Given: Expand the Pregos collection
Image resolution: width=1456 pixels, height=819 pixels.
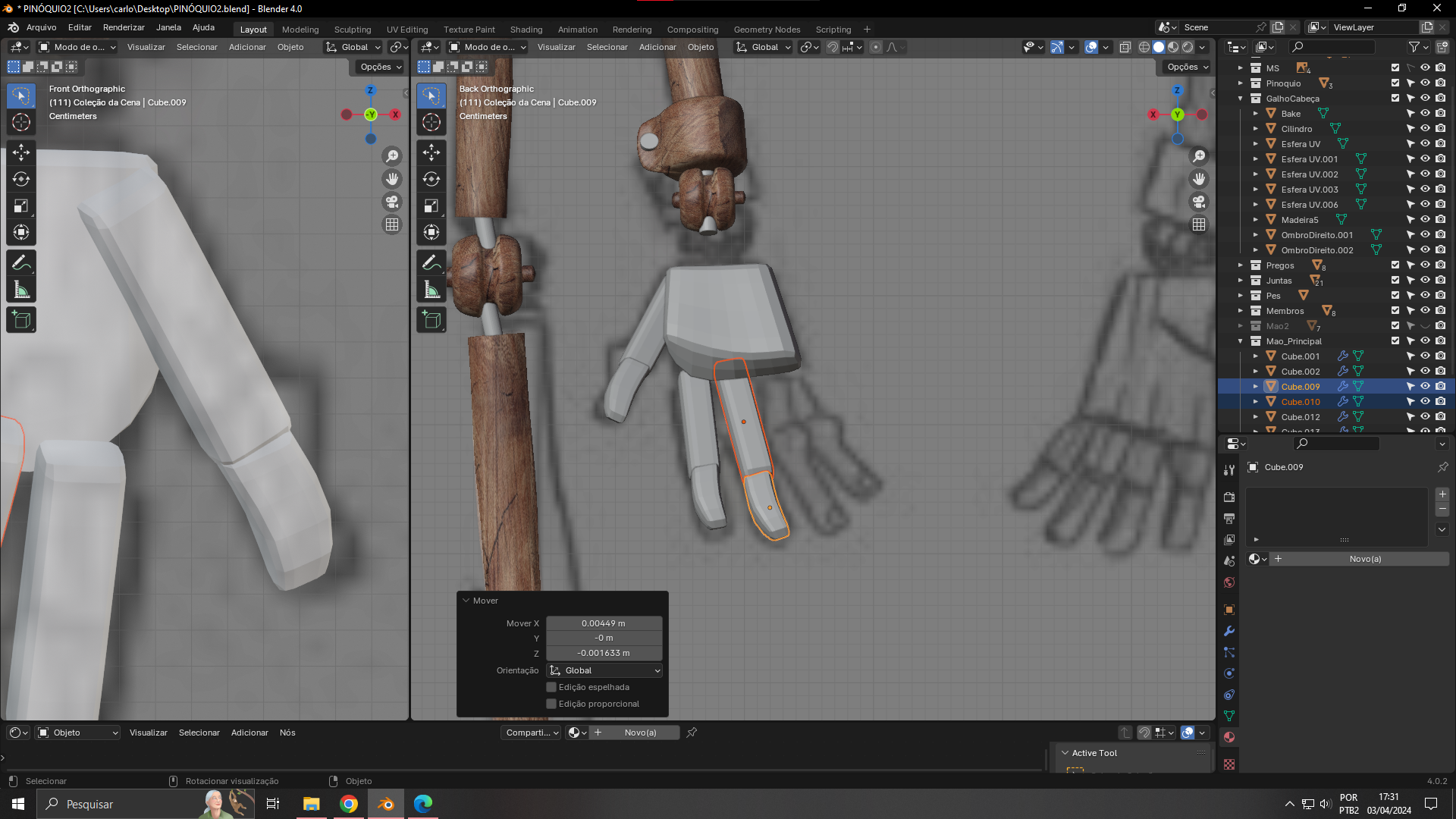Looking at the screenshot, I should 1241,265.
